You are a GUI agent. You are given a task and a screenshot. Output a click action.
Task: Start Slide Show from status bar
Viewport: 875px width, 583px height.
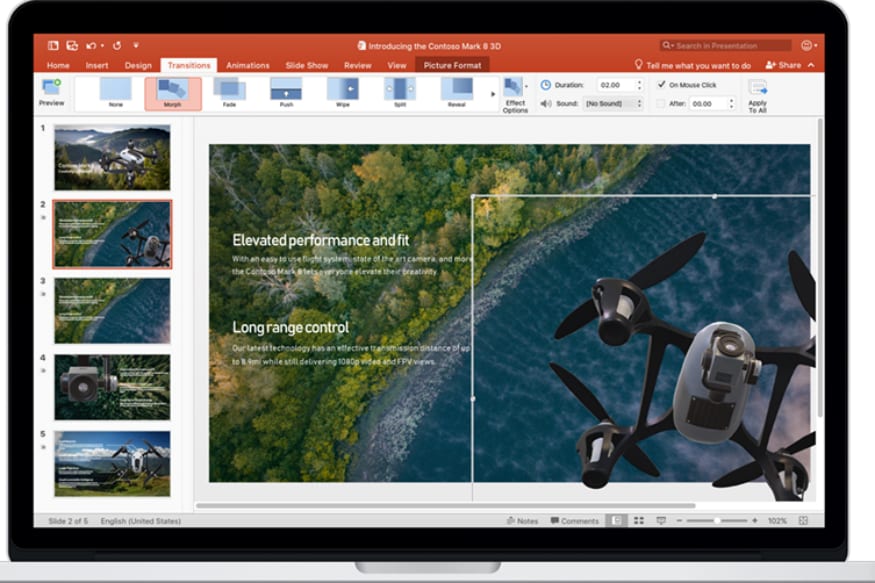point(661,521)
